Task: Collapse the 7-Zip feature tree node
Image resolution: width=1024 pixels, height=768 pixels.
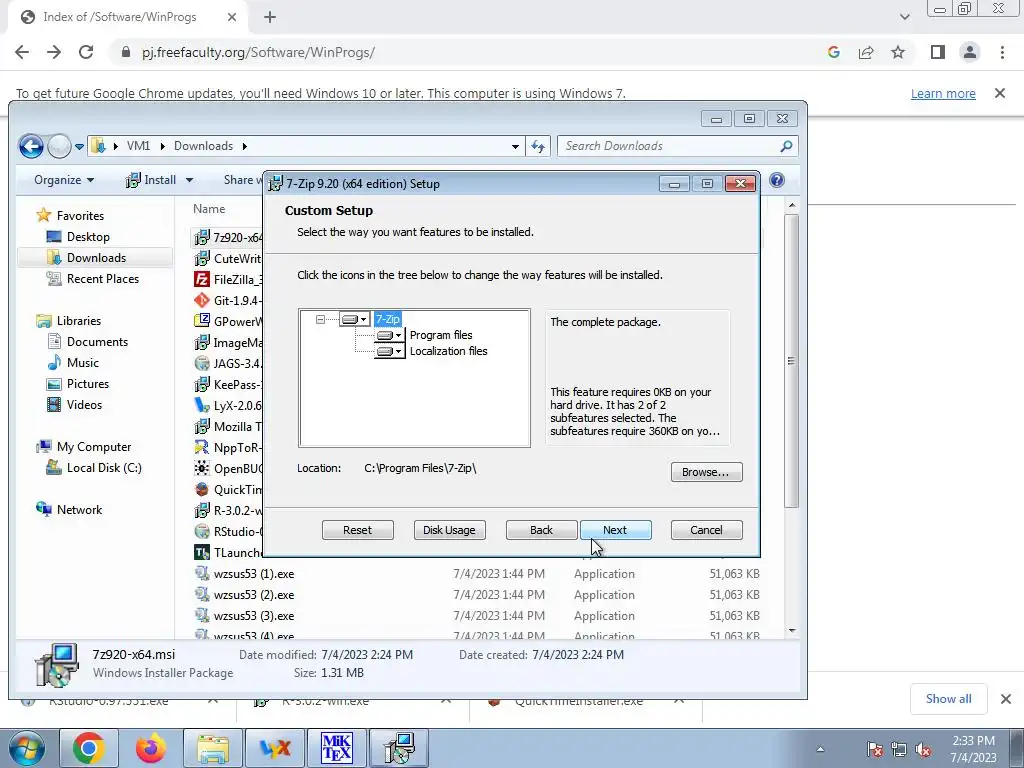Action: [320, 319]
